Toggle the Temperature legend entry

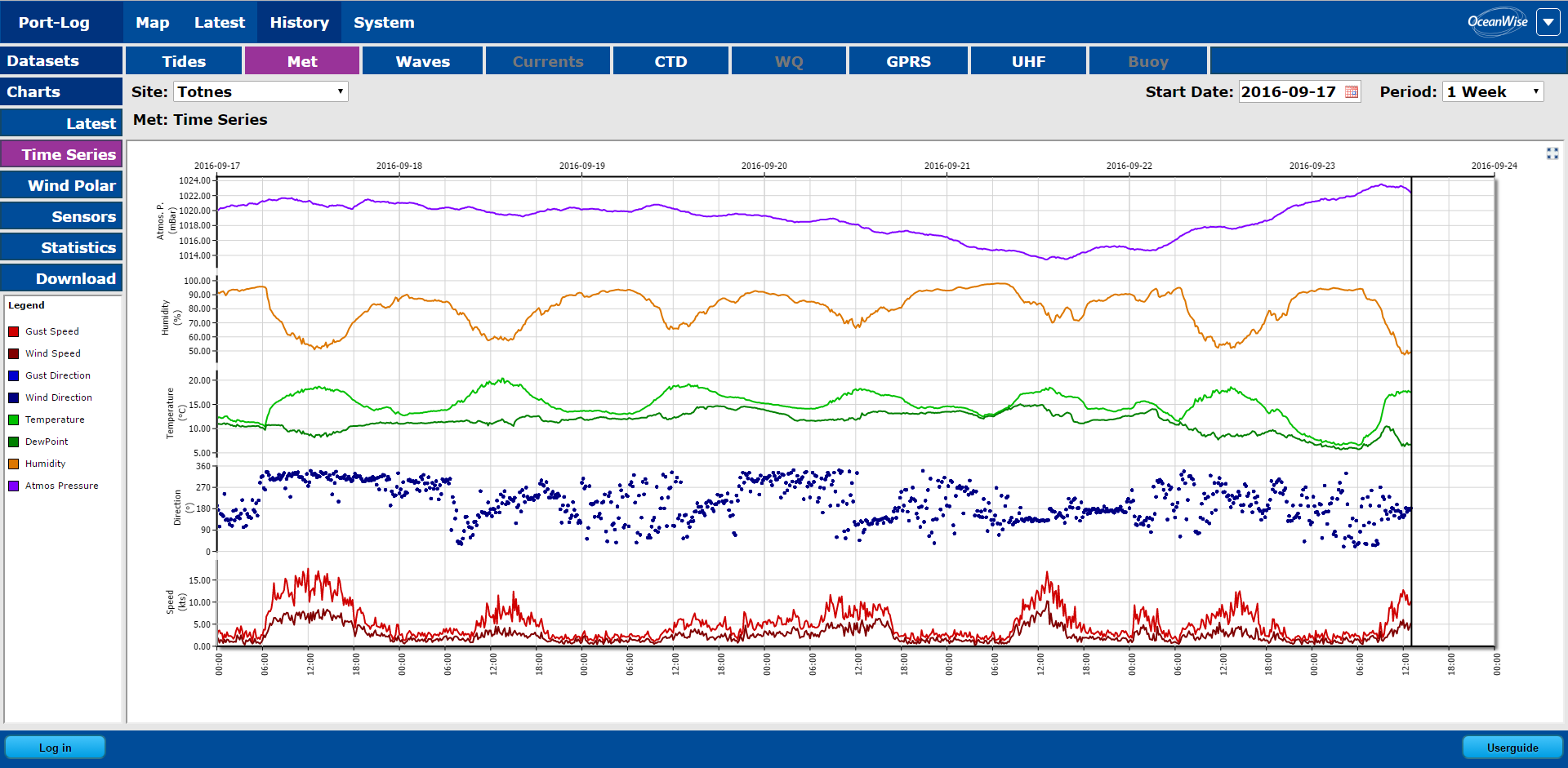54,420
